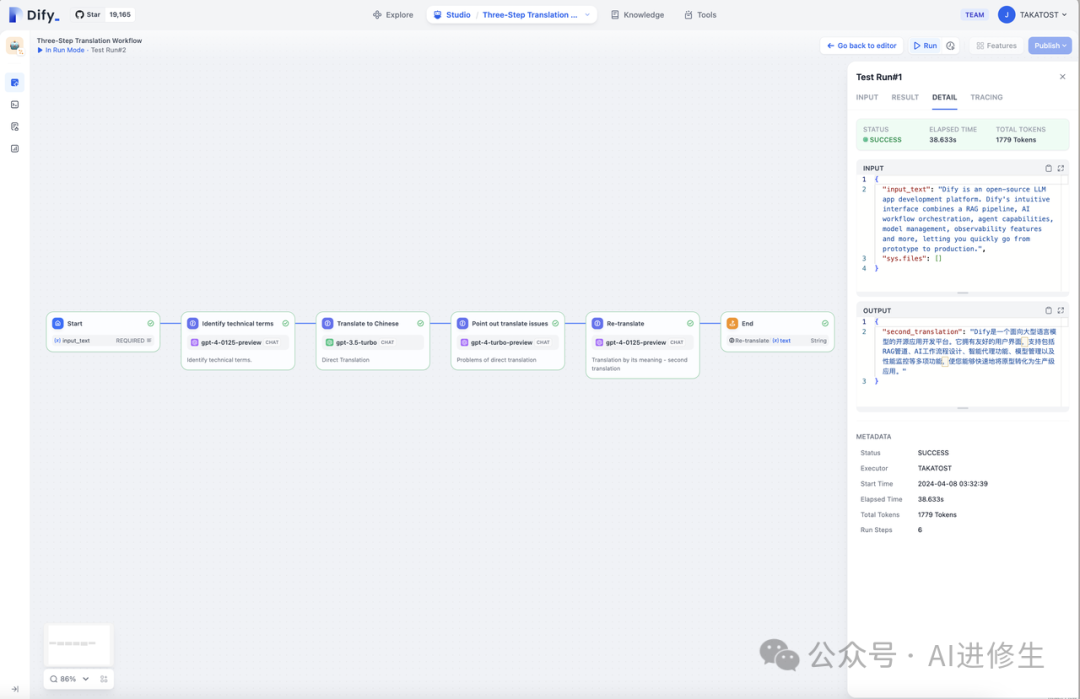The width and height of the screenshot is (1080, 699).
Task: Click gpt-4-turbo-preview model label
Action: pos(501,342)
